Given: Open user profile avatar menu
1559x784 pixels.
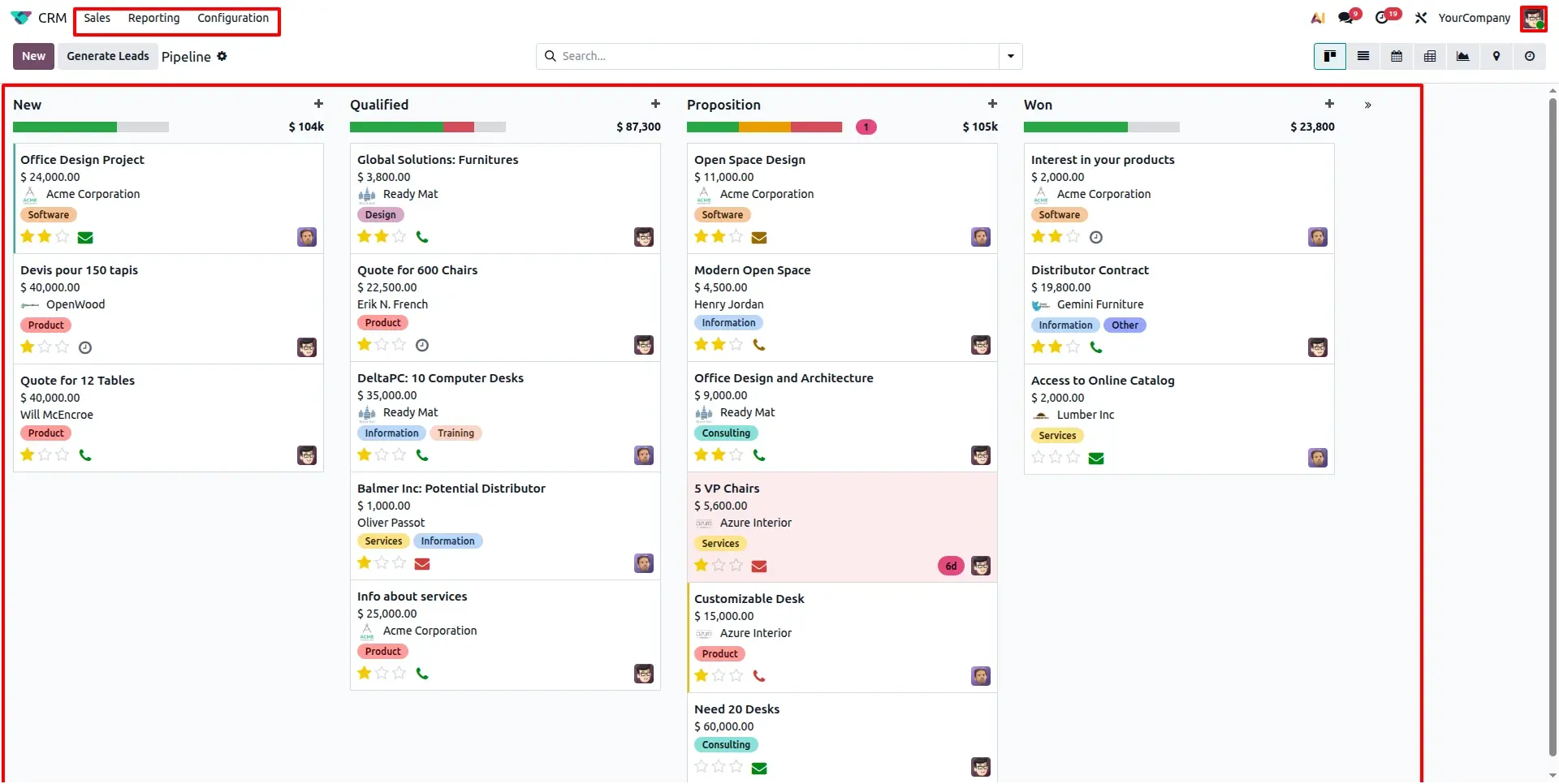Looking at the screenshot, I should tap(1534, 18).
